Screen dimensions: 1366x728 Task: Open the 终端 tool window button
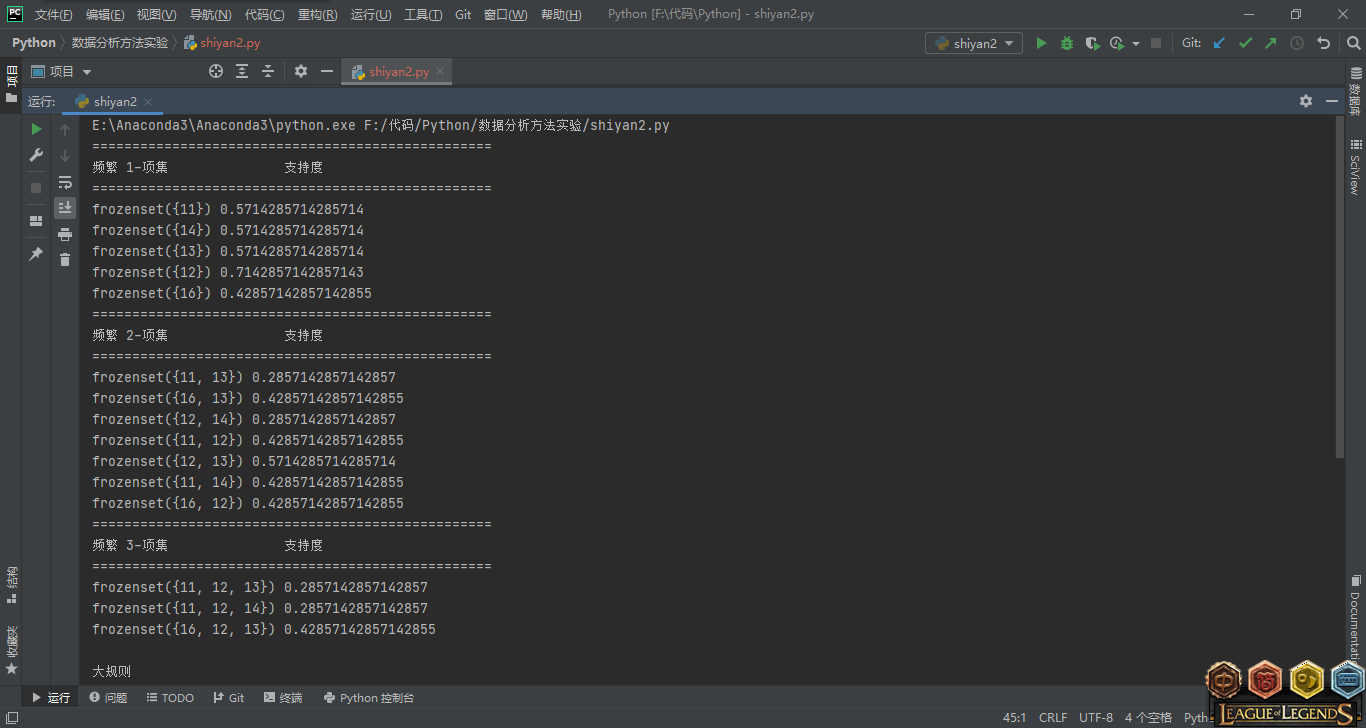[x=283, y=698]
